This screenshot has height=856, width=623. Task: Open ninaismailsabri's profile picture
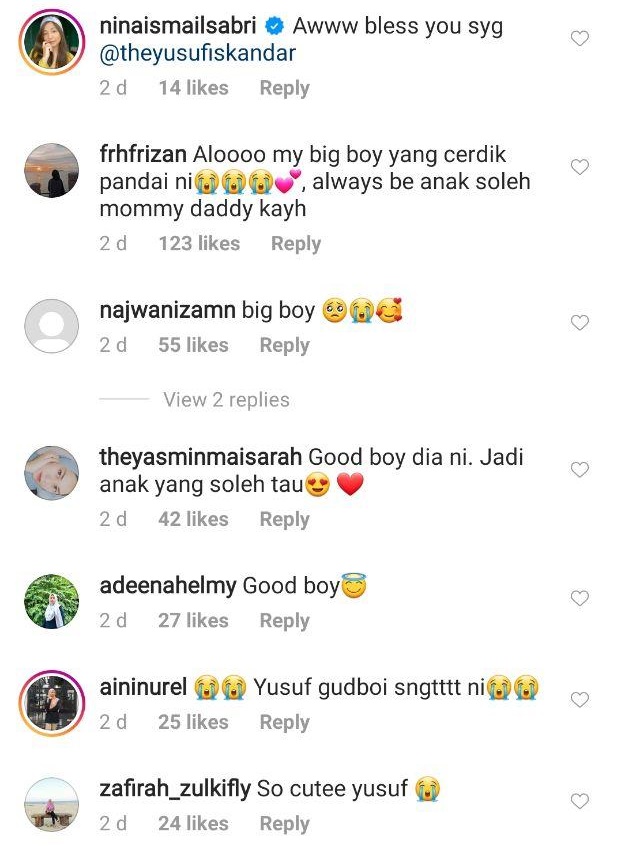tap(52, 42)
